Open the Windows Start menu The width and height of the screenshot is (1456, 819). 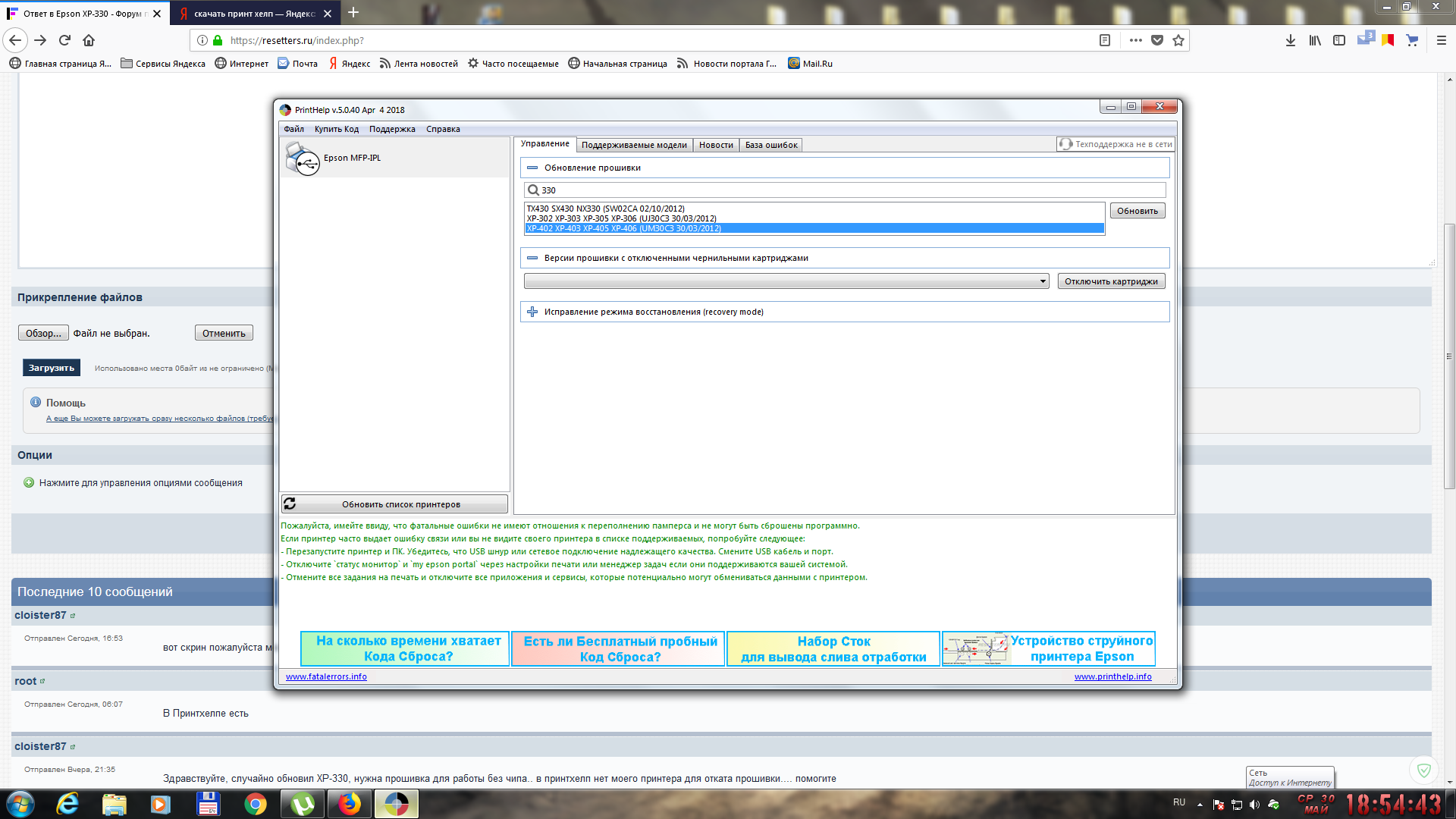tap(20, 804)
